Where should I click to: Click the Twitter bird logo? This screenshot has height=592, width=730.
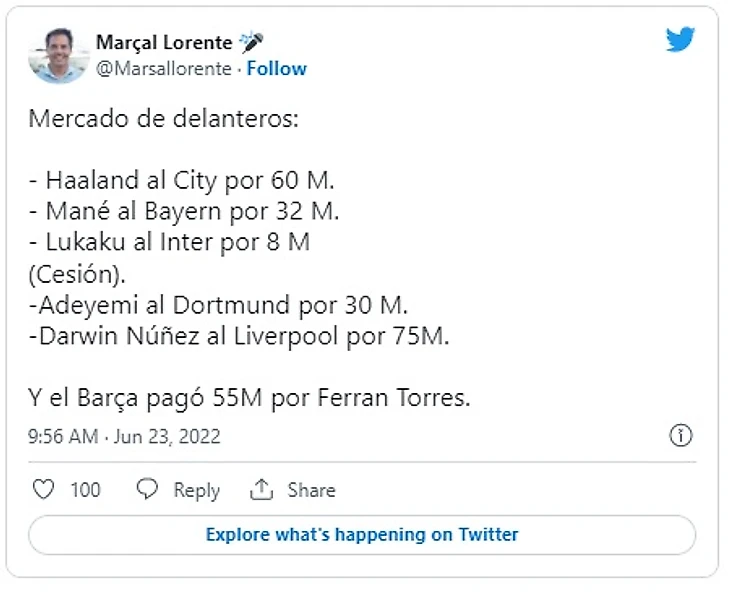click(x=680, y=40)
